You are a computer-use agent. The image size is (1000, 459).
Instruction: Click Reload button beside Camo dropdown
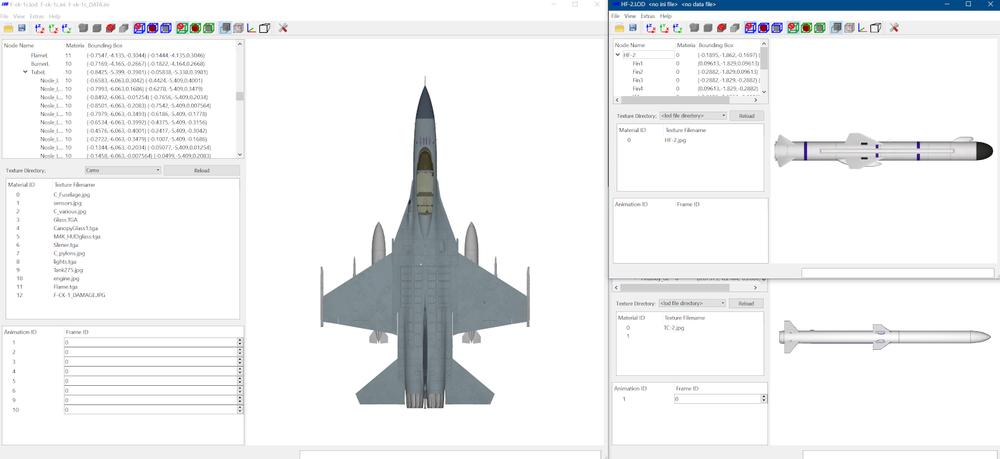pyautogui.click(x=202, y=170)
